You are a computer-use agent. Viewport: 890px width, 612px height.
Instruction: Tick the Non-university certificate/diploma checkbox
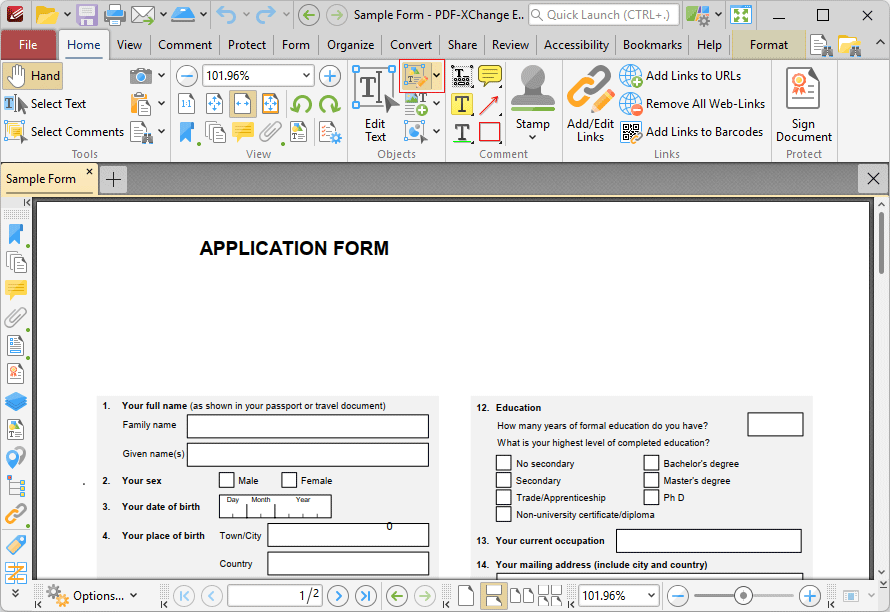point(503,514)
